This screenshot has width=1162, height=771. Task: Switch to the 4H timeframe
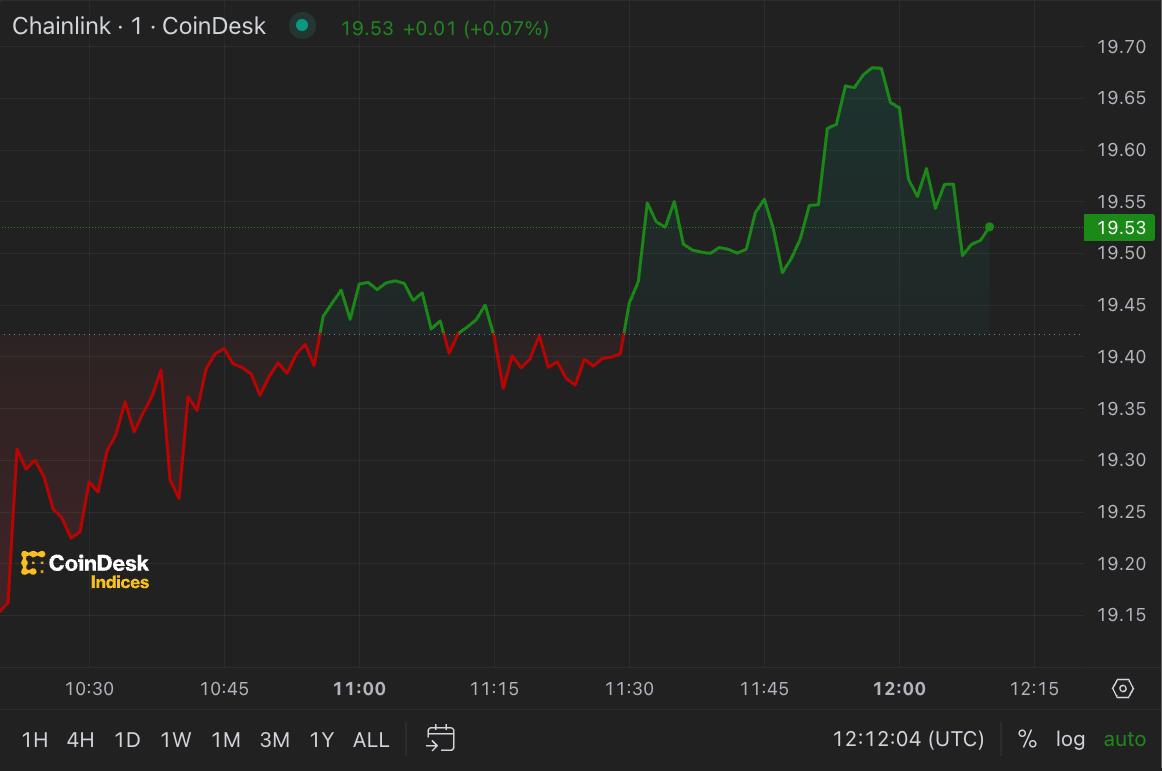pyautogui.click(x=80, y=740)
